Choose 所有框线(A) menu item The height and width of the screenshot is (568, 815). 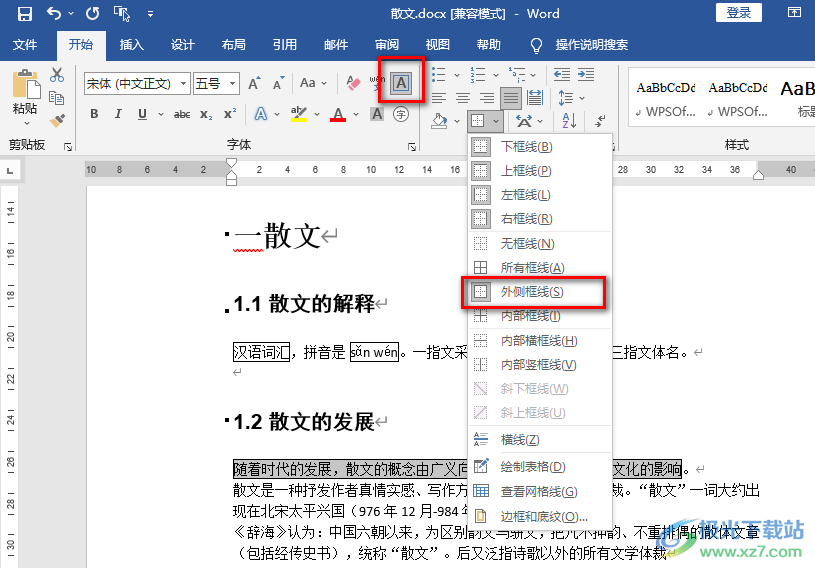(540, 268)
